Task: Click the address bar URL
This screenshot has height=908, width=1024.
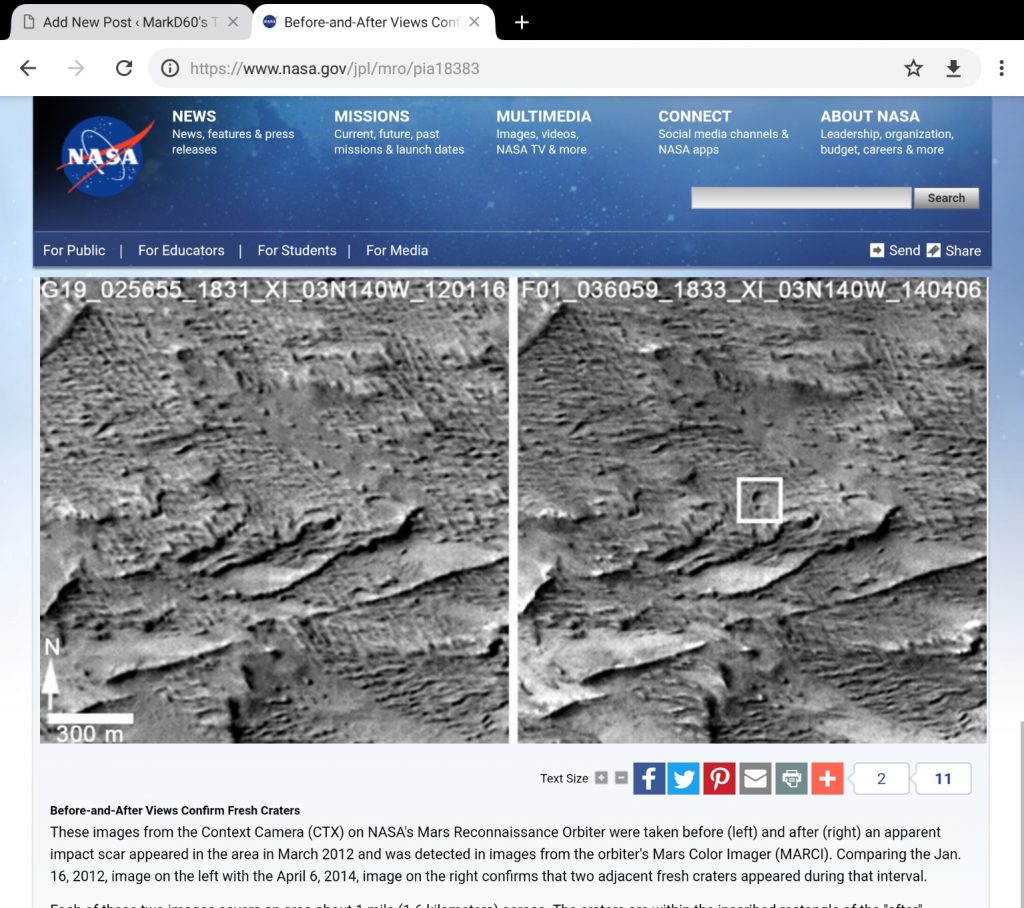Action: 334,69
